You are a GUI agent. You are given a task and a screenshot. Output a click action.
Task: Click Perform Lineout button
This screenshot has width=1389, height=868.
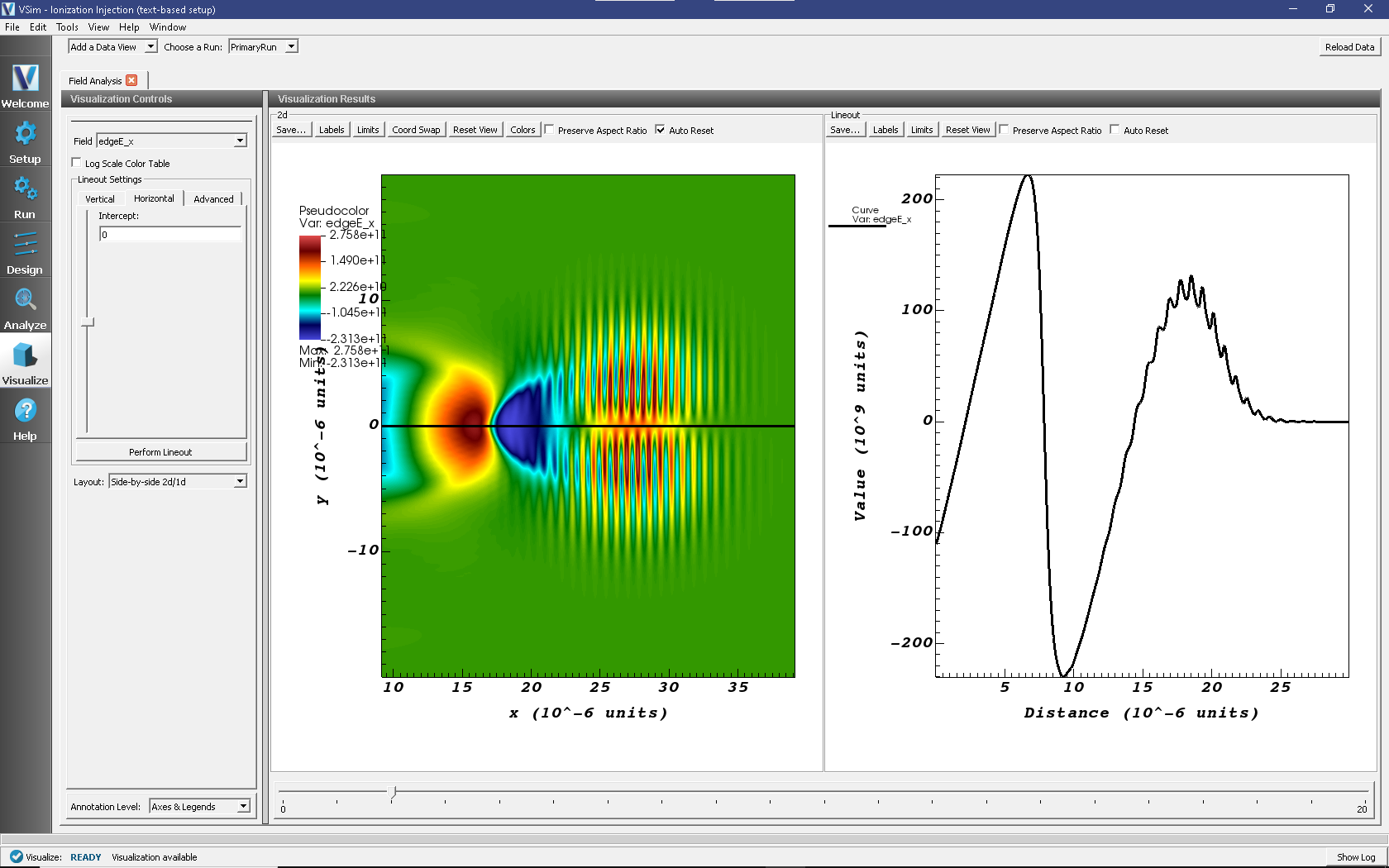[x=160, y=451]
